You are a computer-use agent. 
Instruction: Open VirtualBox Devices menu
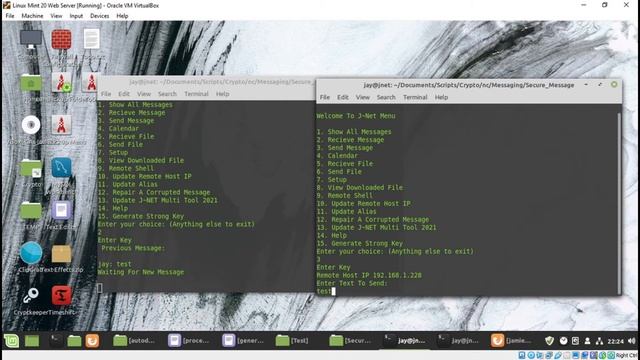[x=100, y=16]
